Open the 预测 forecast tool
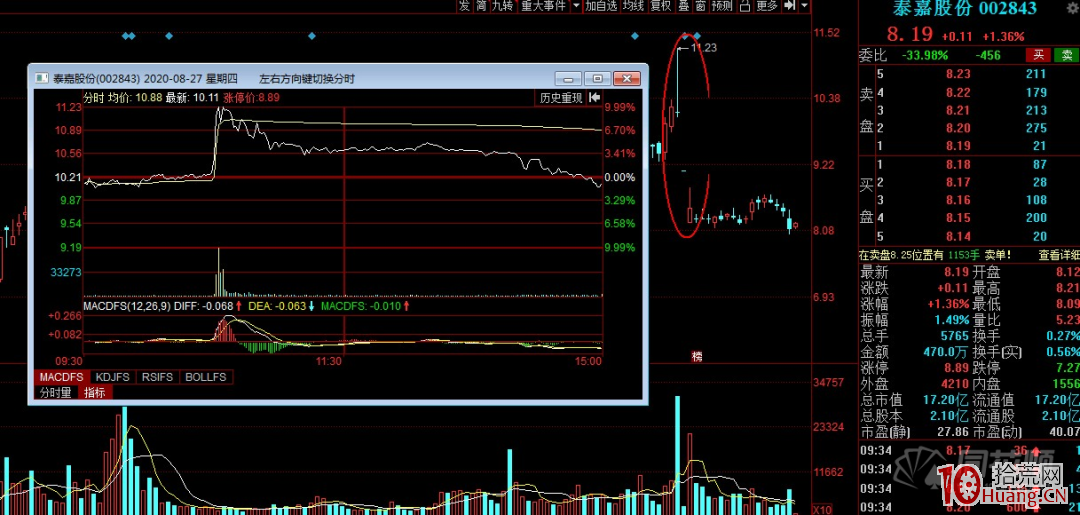The width and height of the screenshot is (1080, 515). pyautogui.click(x=722, y=6)
